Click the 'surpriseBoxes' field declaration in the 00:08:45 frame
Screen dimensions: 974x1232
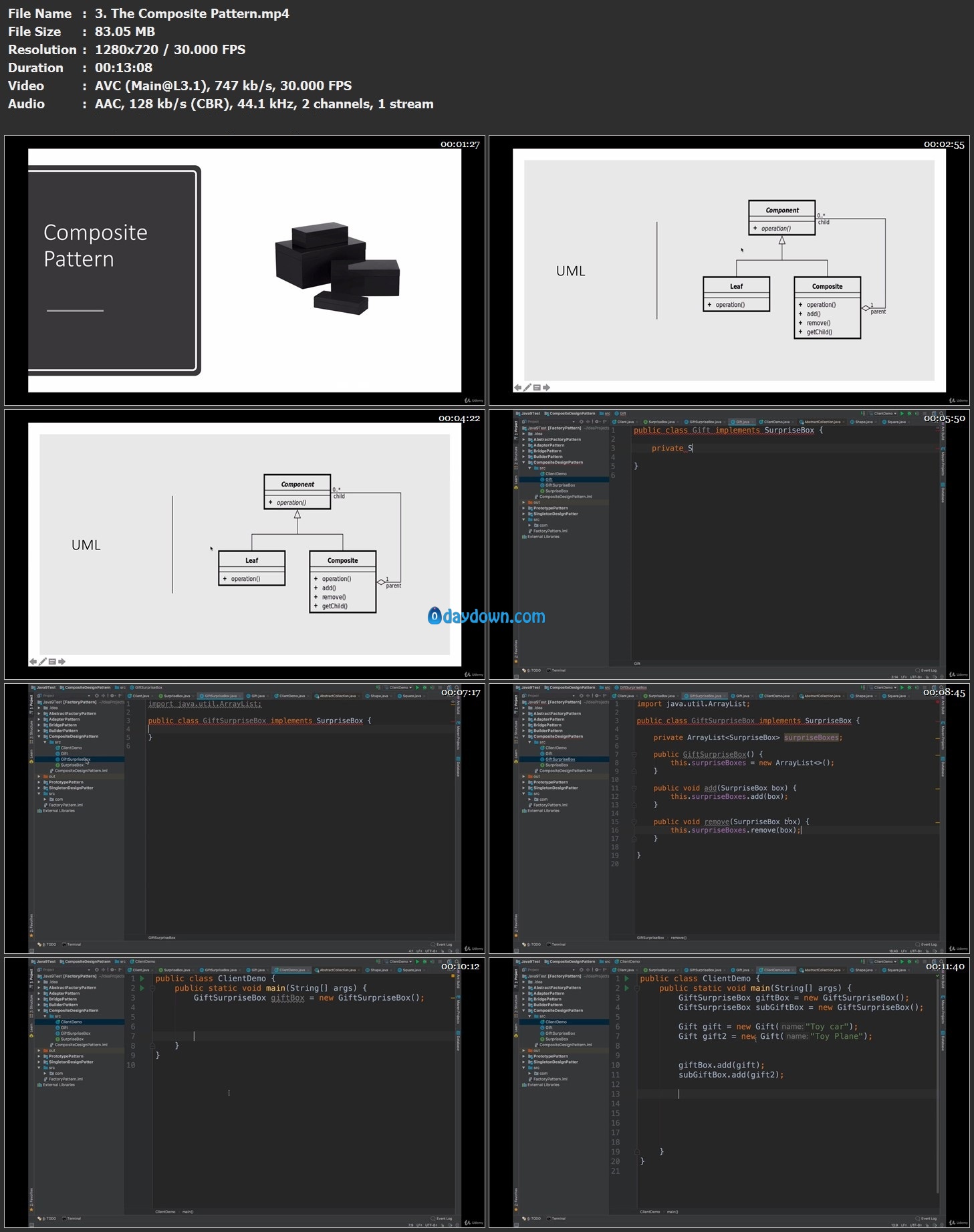pyautogui.click(x=811, y=737)
